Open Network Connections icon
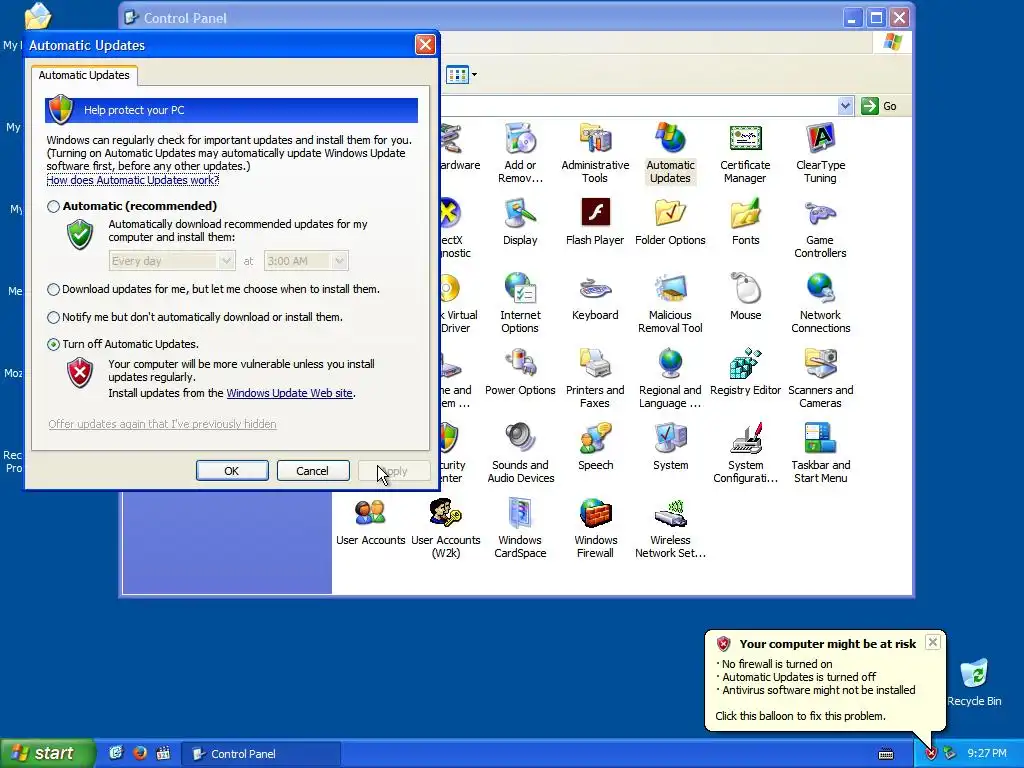Viewport: 1024px width, 768px height. point(820,303)
